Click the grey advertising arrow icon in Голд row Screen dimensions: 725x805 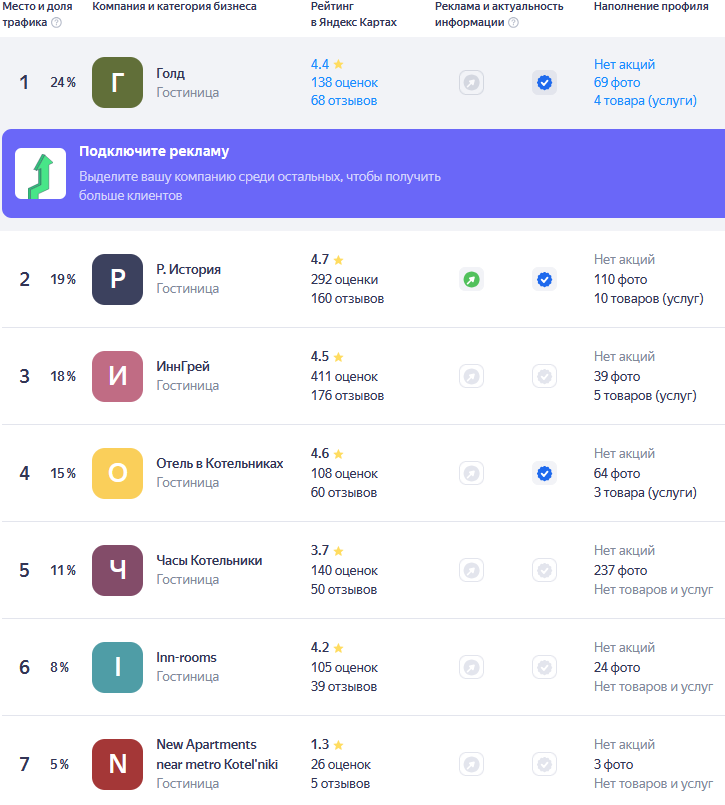pos(471,83)
